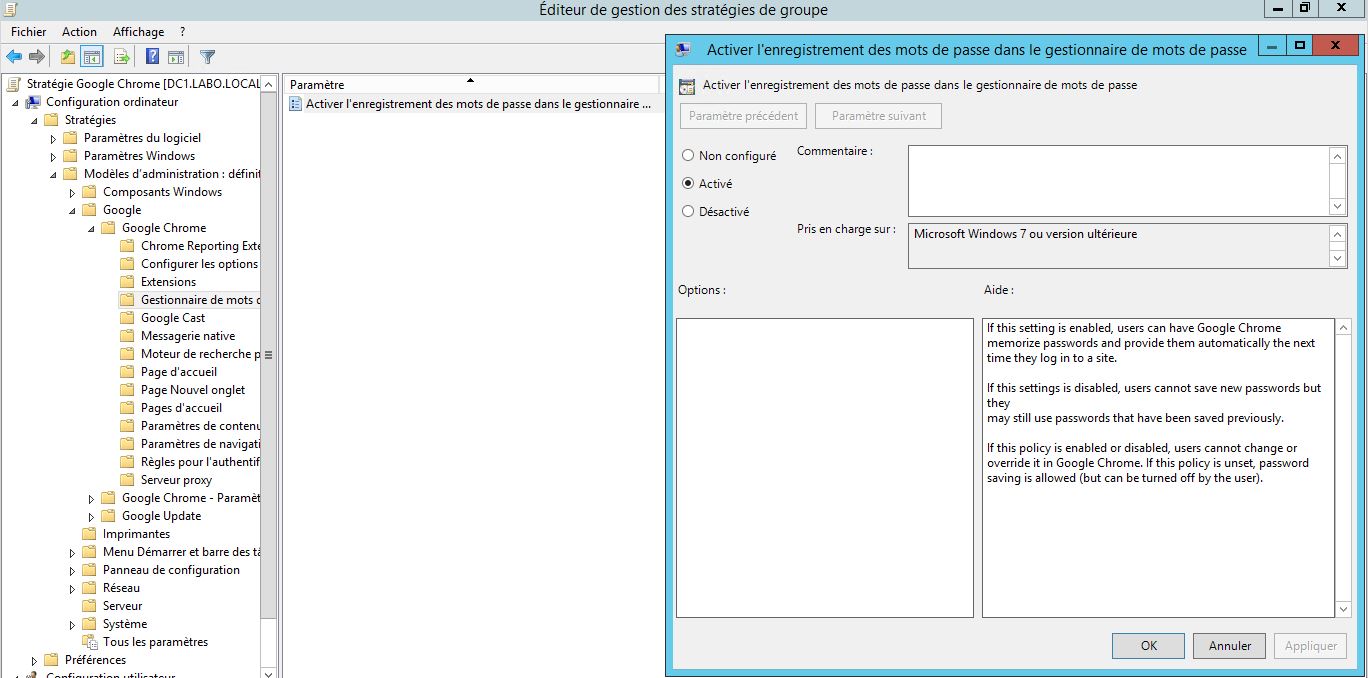Click the Stratégie Google Chrome root policy icon
This screenshot has height=678, width=1368.
click(x=14, y=84)
